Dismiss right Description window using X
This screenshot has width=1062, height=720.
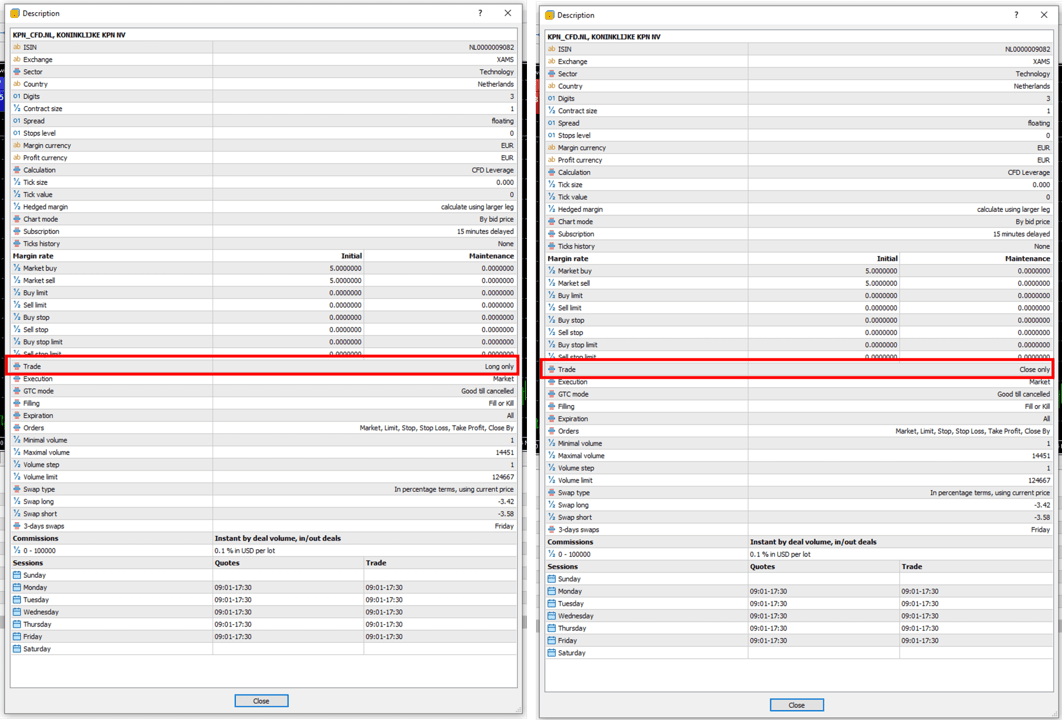[1044, 15]
